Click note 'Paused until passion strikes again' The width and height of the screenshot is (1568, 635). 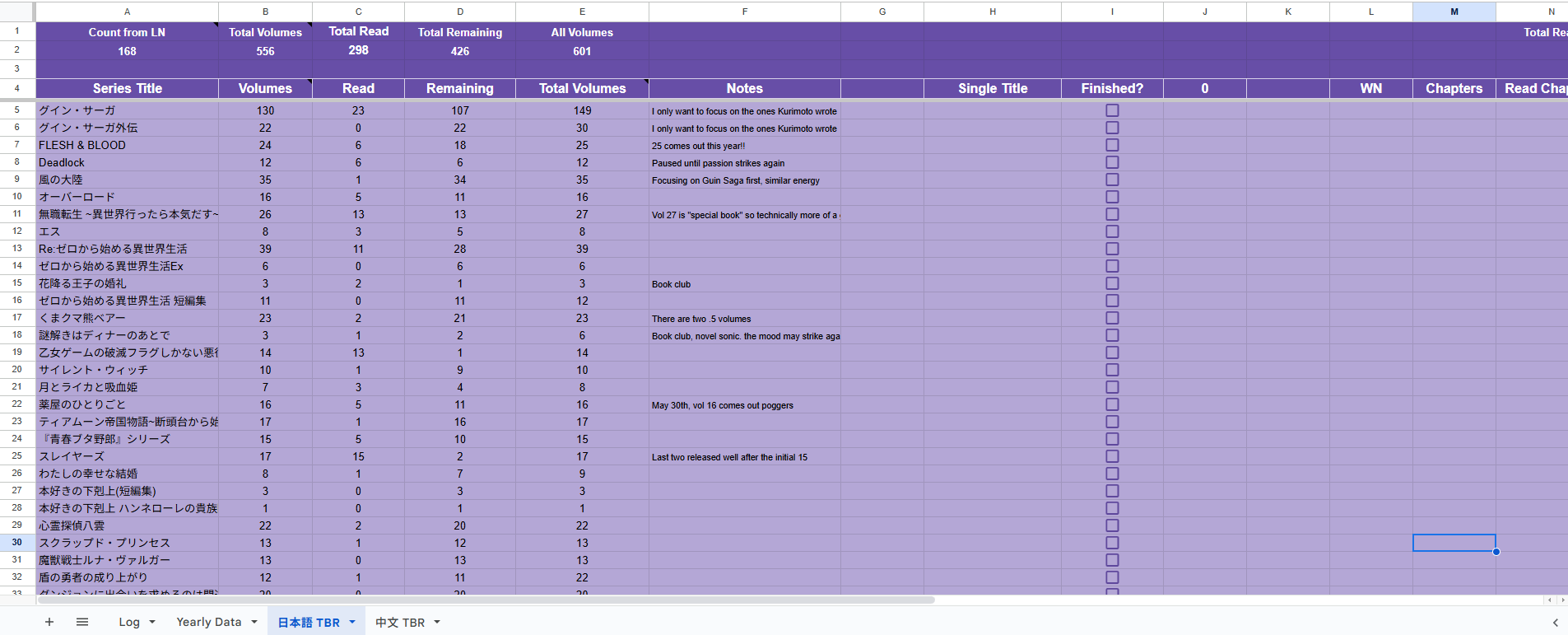[x=719, y=163]
